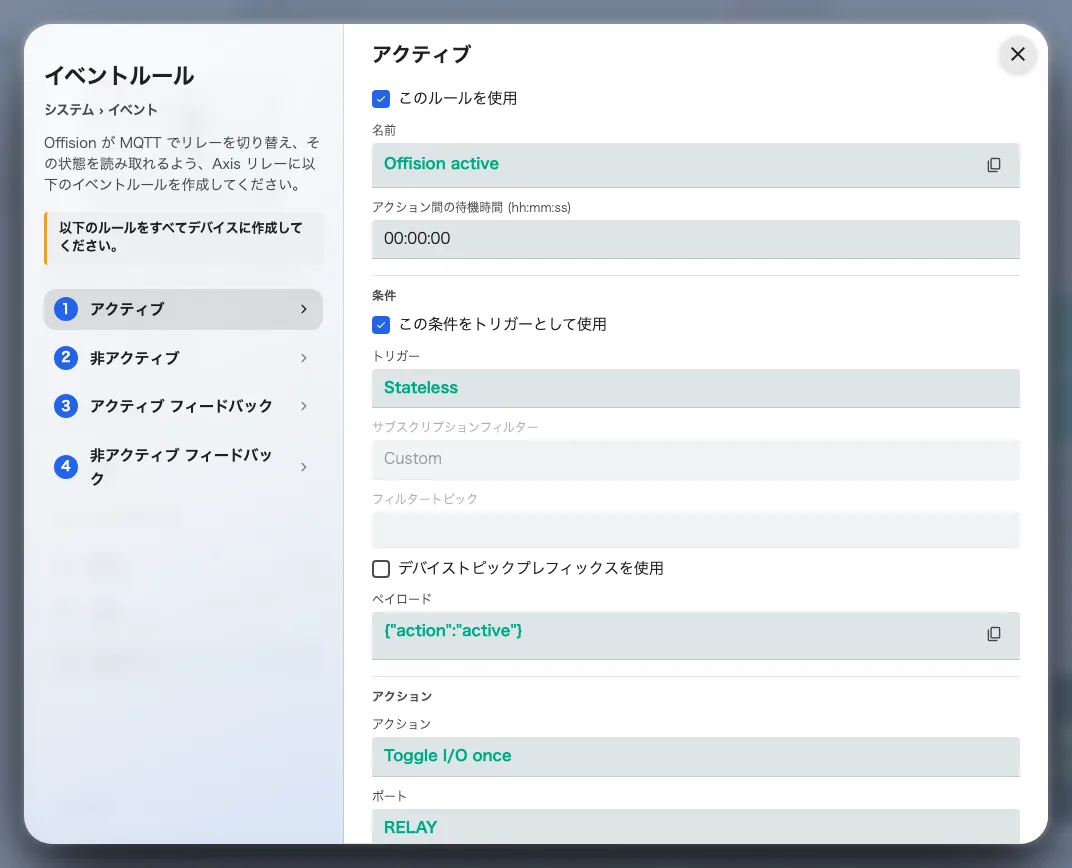Select the number 2 step badge

[x=66, y=357]
